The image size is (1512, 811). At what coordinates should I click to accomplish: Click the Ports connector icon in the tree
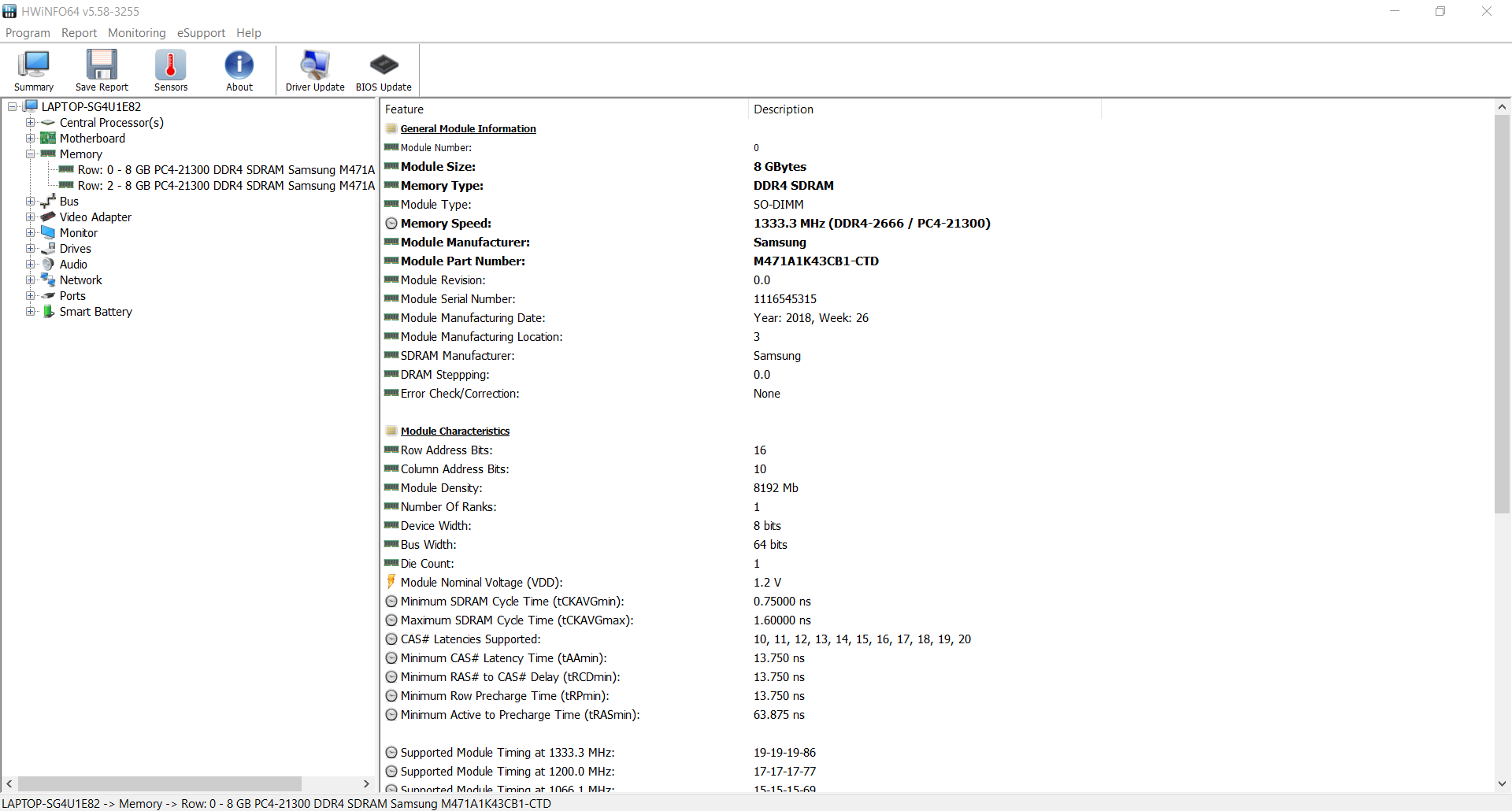[x=48, y=295]
